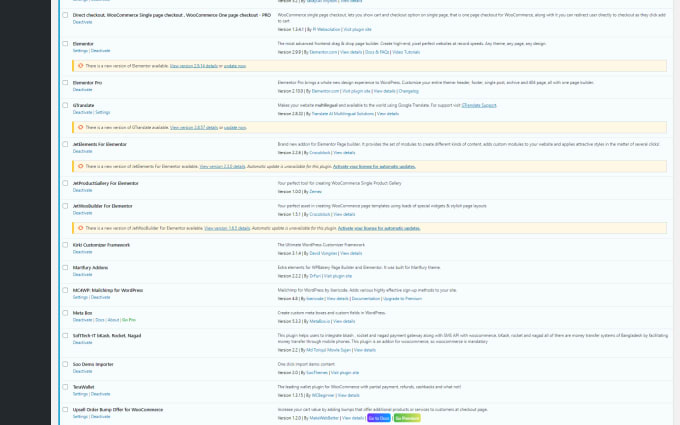The image size is (680, 425).
Task: Deactivate Soo Demo Importer
Action: coord(82,371)
